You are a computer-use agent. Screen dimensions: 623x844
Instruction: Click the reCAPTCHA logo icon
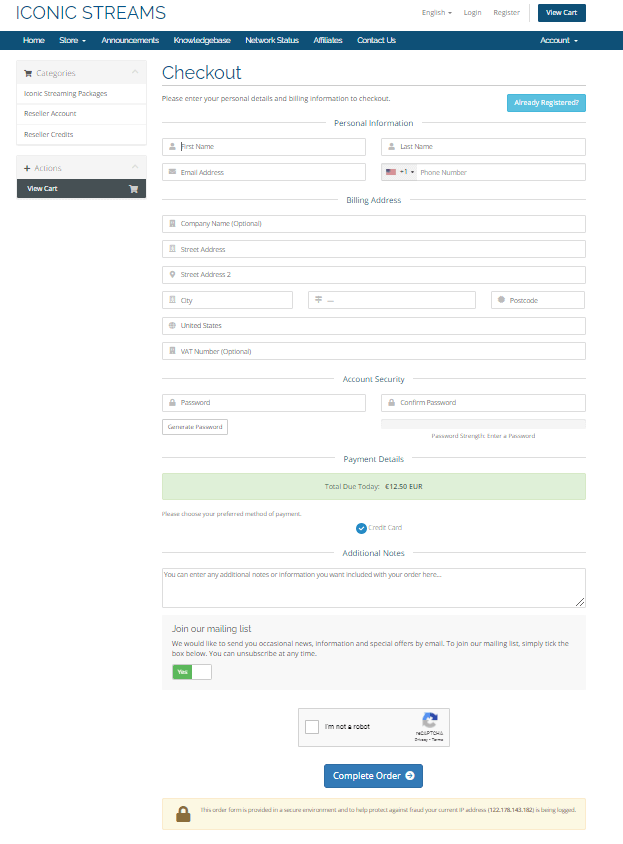429,721
